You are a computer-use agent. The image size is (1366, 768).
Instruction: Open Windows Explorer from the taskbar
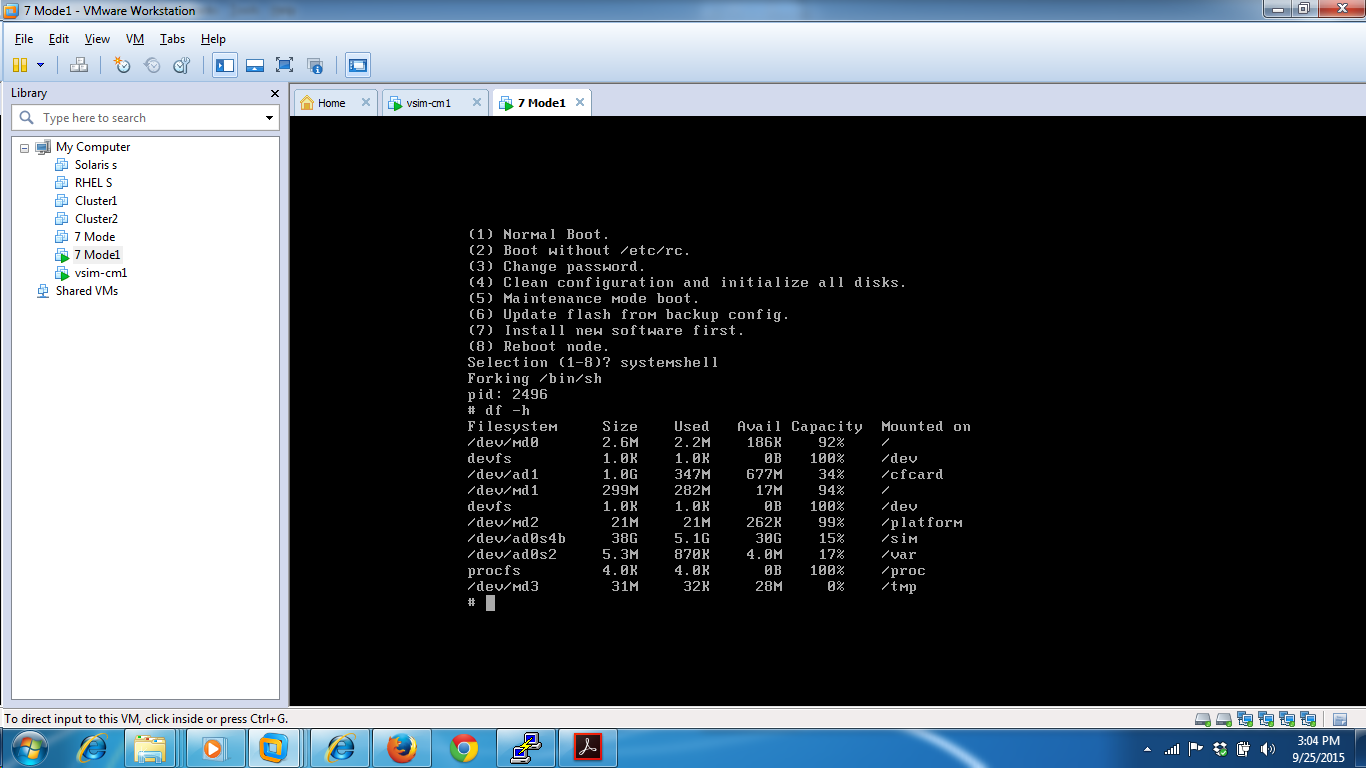(150, 748)
